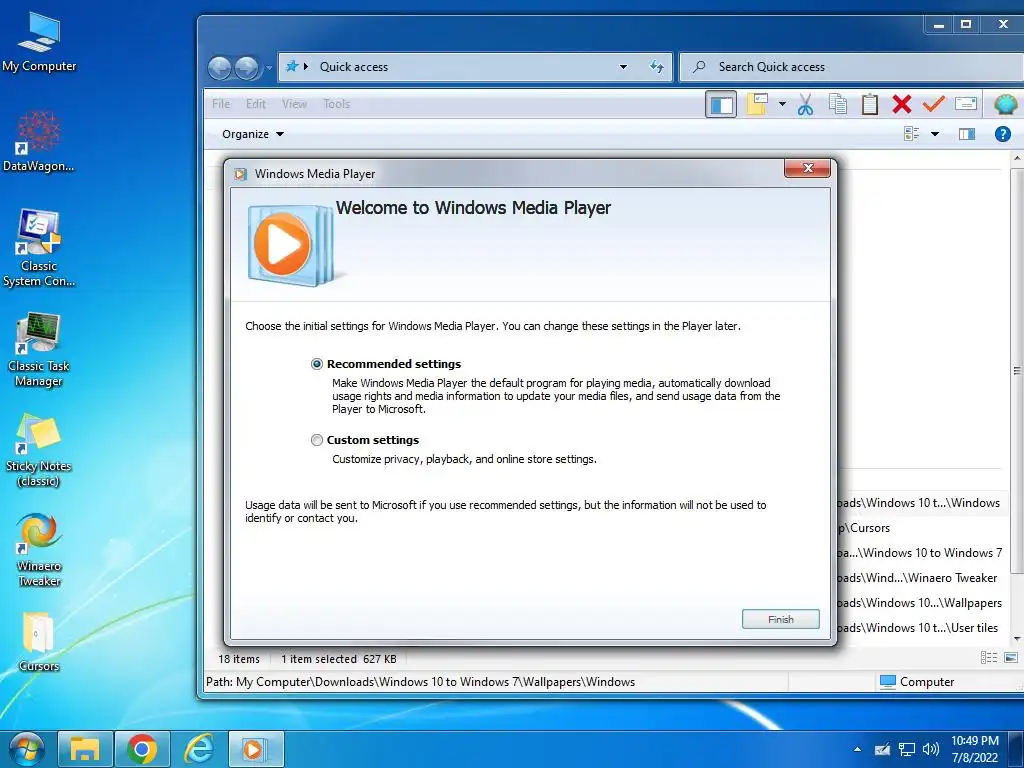The height and width of the screenshot is (768, 1024).
Task: Click the scroll up arrow in Explorer
Action: [x=1017, y=158]
